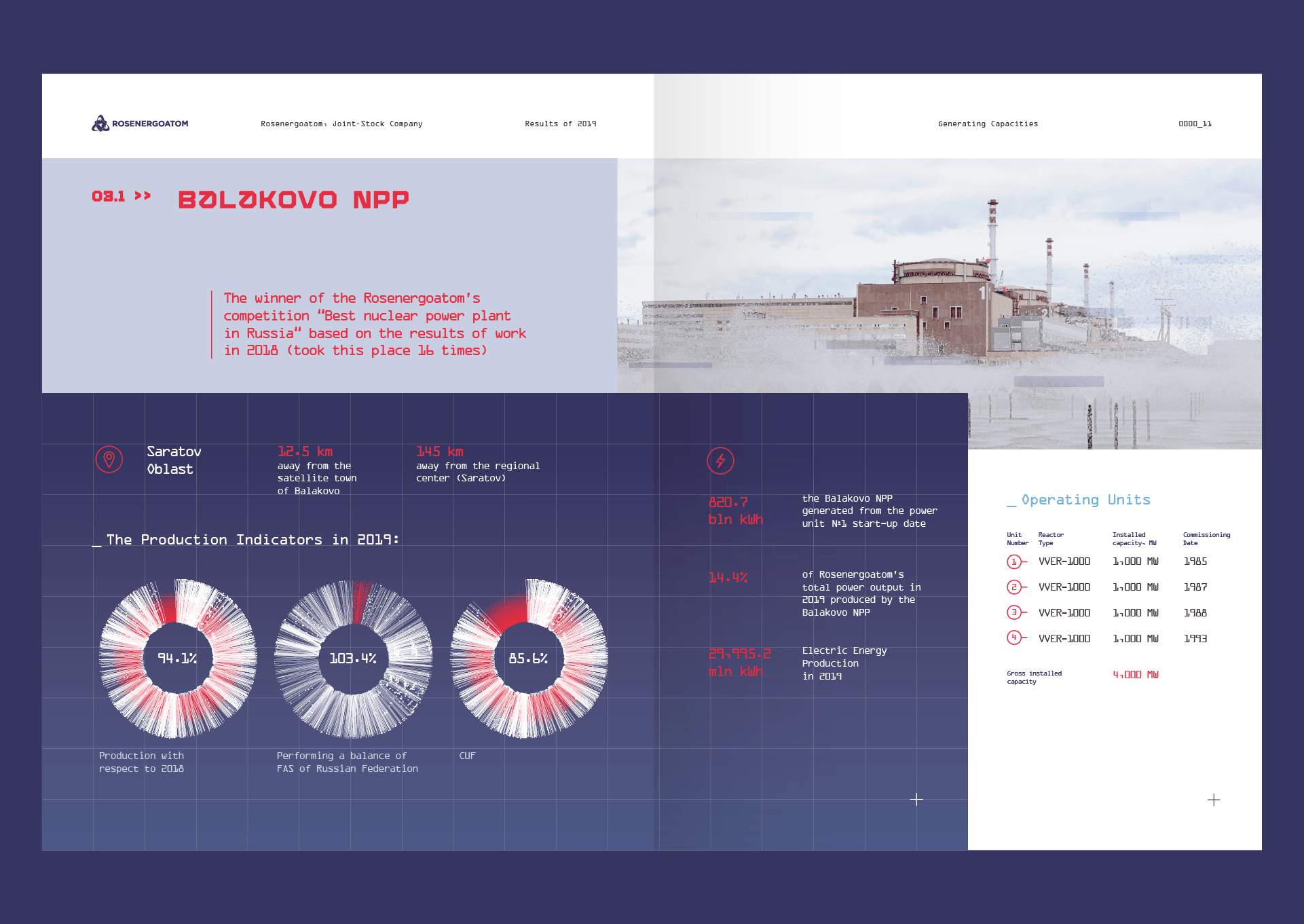The image size is (1304, 924).
Task: Click plus icon on blue panel
Action: pos(916,800)
